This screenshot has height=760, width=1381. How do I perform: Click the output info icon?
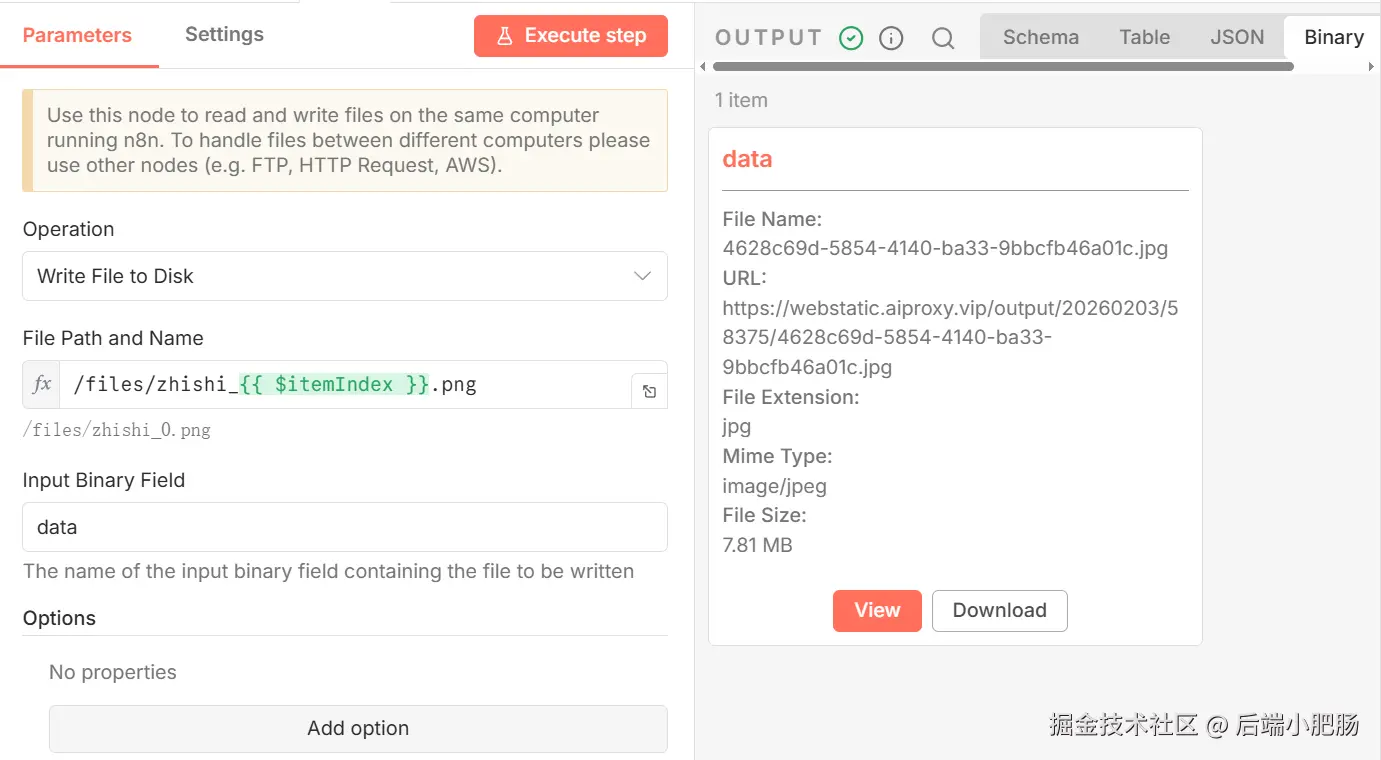(x=891, y=38)
